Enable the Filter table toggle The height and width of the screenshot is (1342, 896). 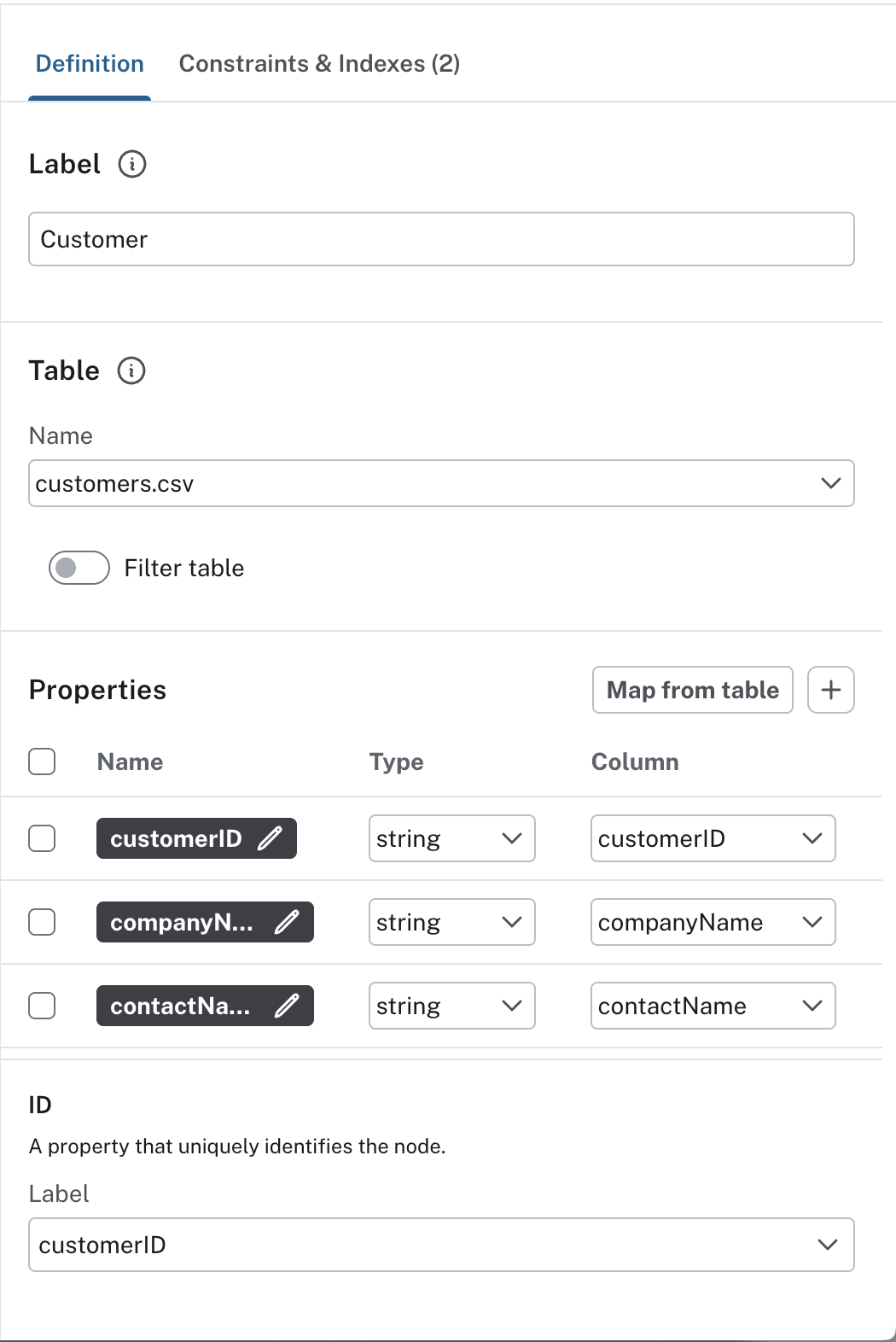[x=79, y=568]
